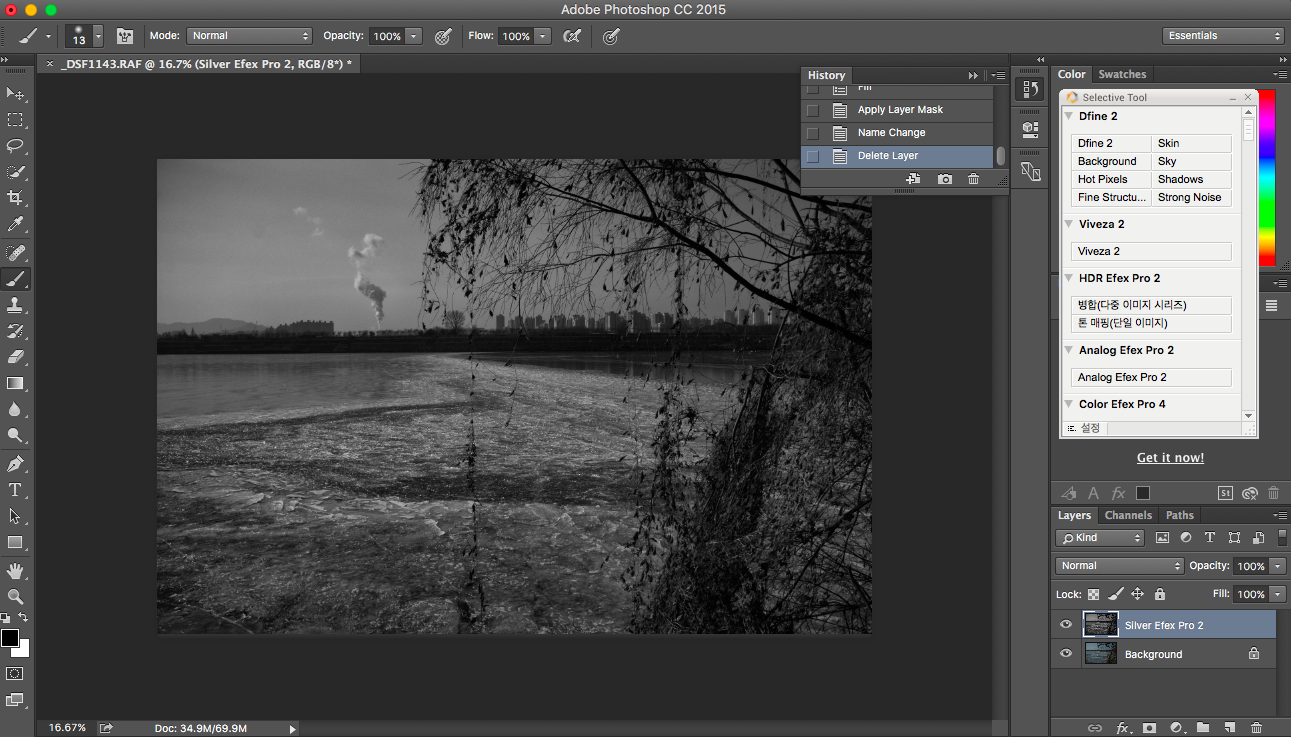Open the layer Kind filter dropdown
Viewport: 1291px width, 737px height.
pos(1100,538)
